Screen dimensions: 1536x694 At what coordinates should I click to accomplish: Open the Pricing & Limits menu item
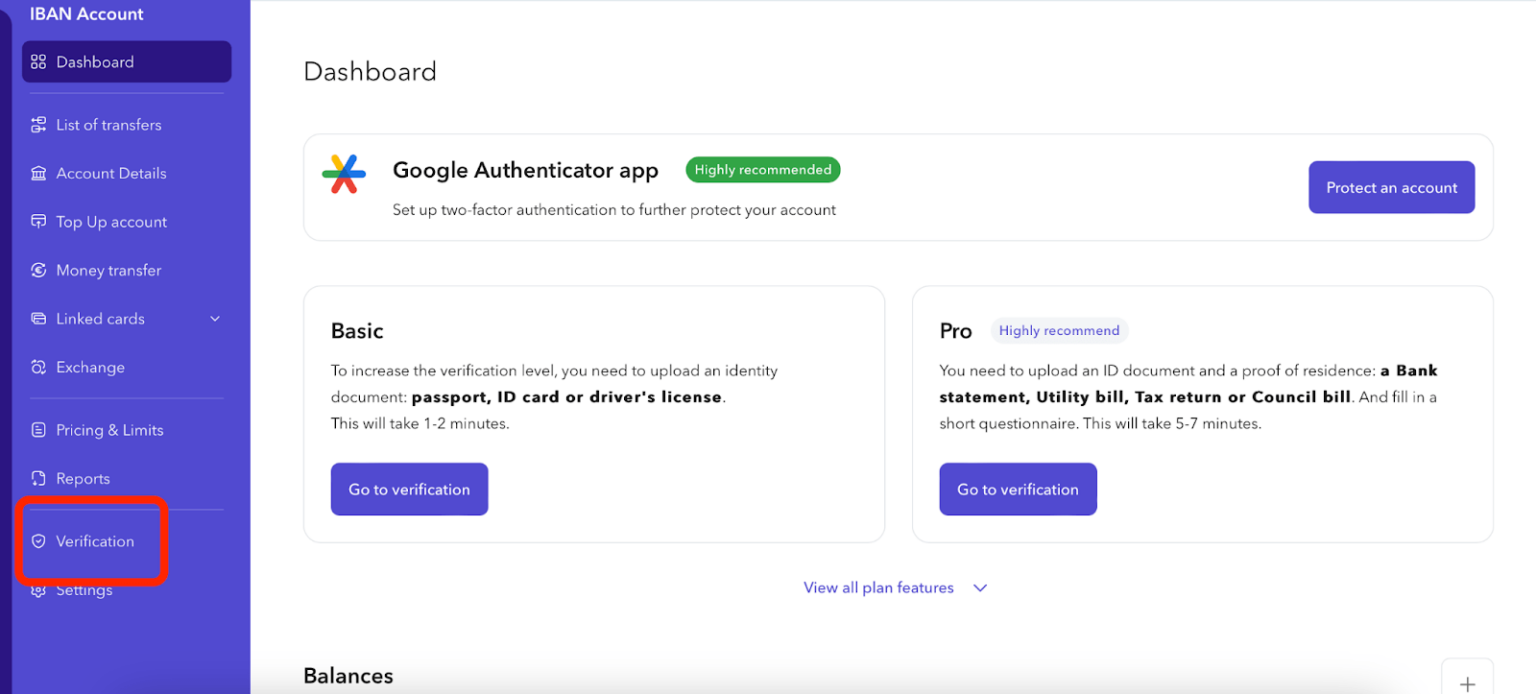pos(109,430)
